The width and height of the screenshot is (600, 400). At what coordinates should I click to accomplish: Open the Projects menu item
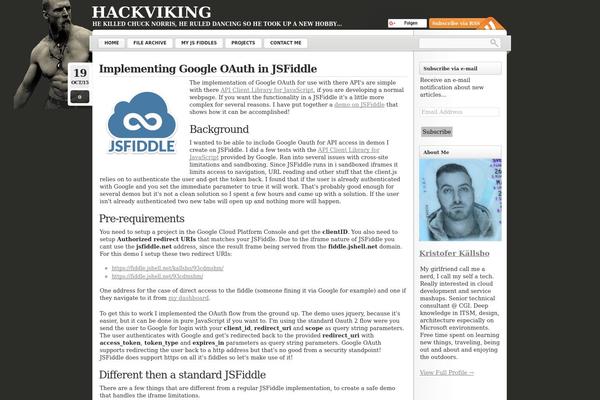coord(243,43)
